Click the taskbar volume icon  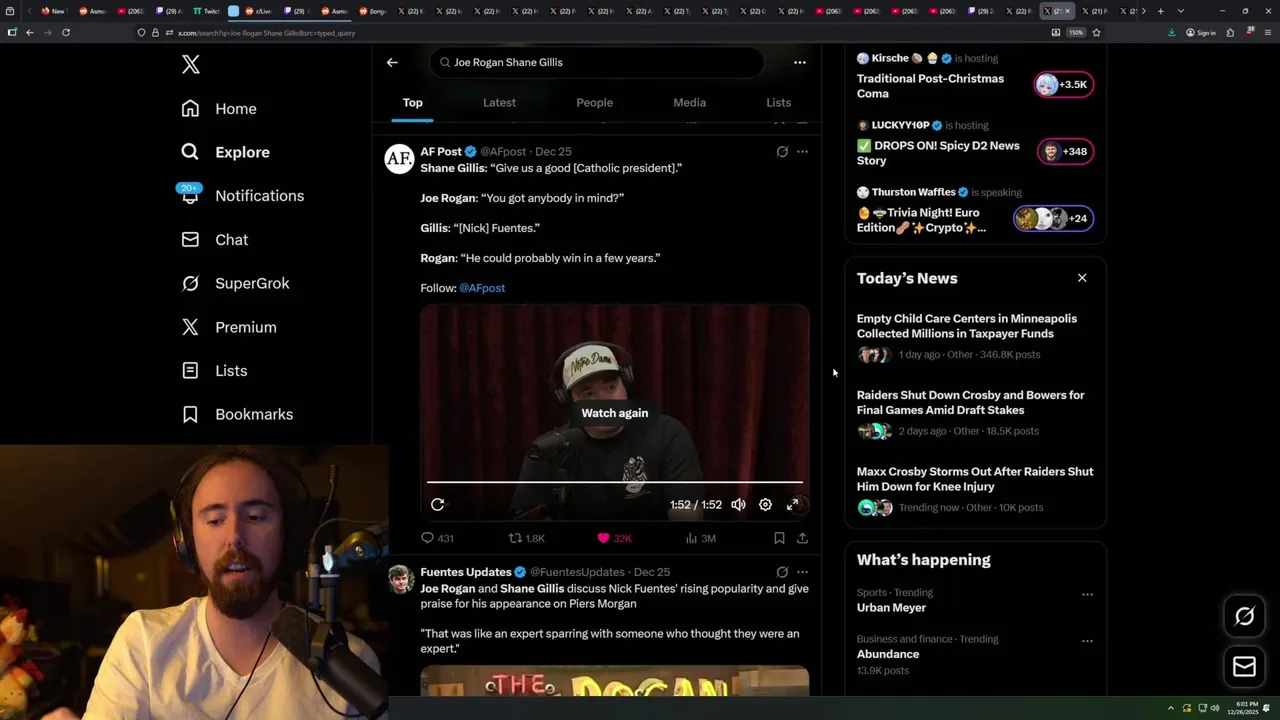pos(1215,708)
